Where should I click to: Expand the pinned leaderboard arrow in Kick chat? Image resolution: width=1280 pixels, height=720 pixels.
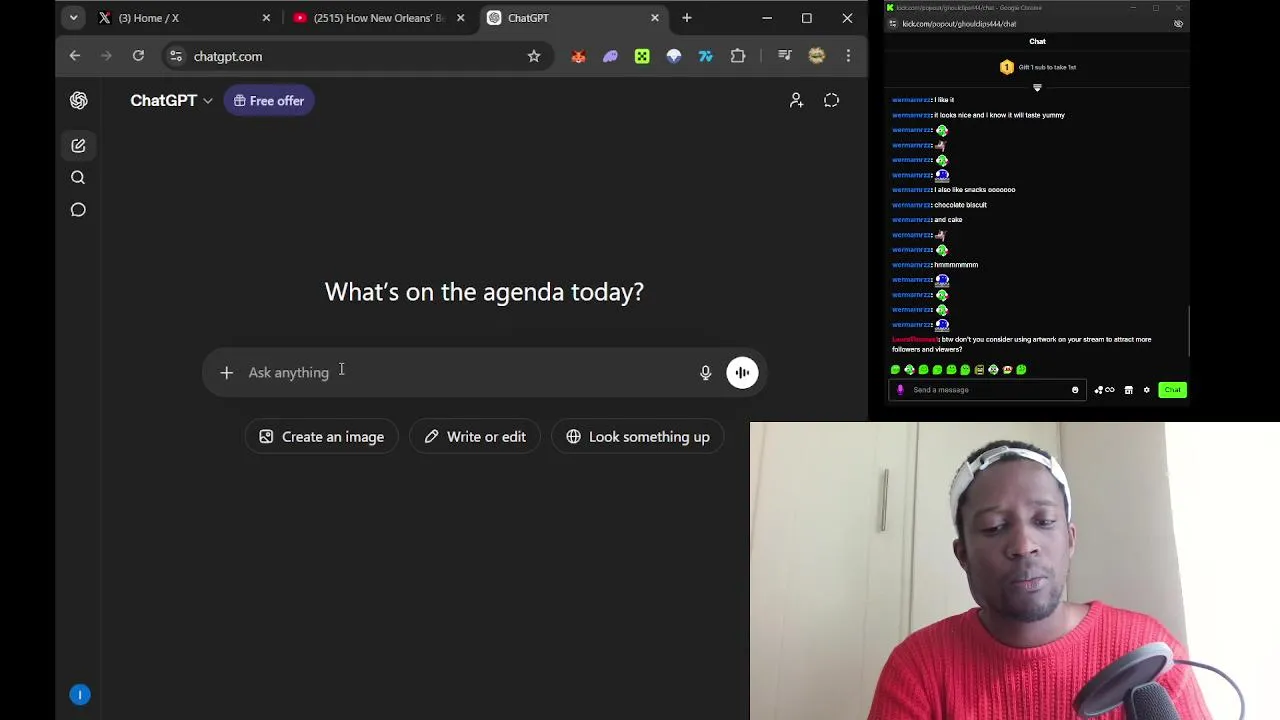pos(1037,88)
